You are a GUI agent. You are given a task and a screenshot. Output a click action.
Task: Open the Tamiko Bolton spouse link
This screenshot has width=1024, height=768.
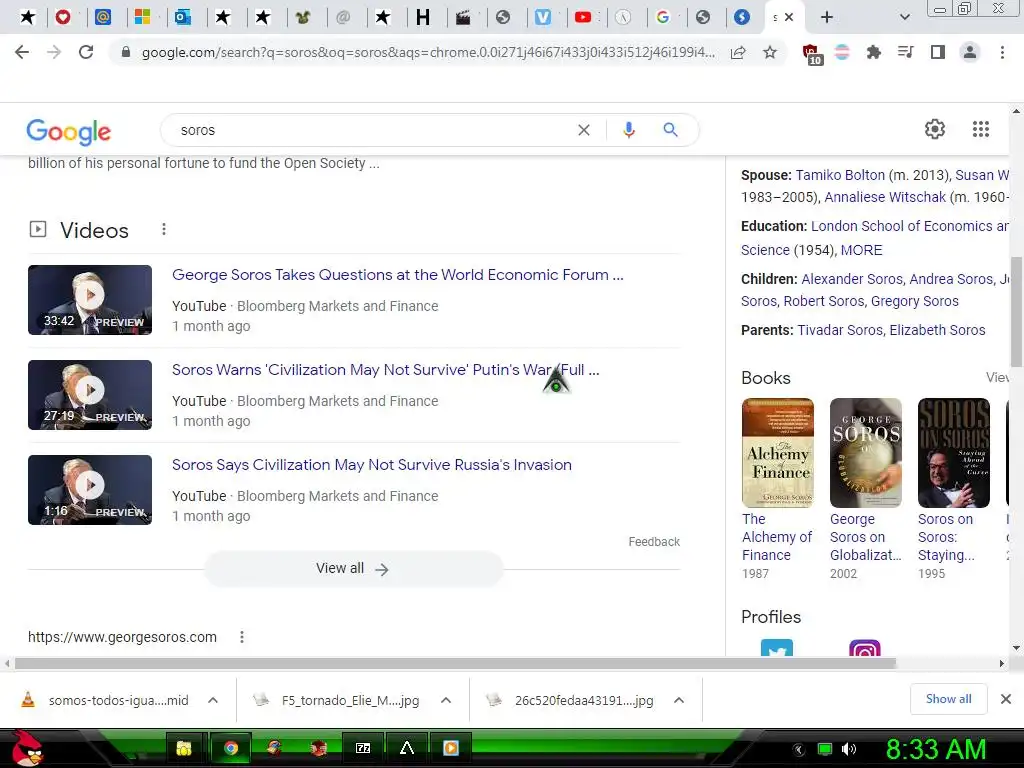tap(840, 175)
